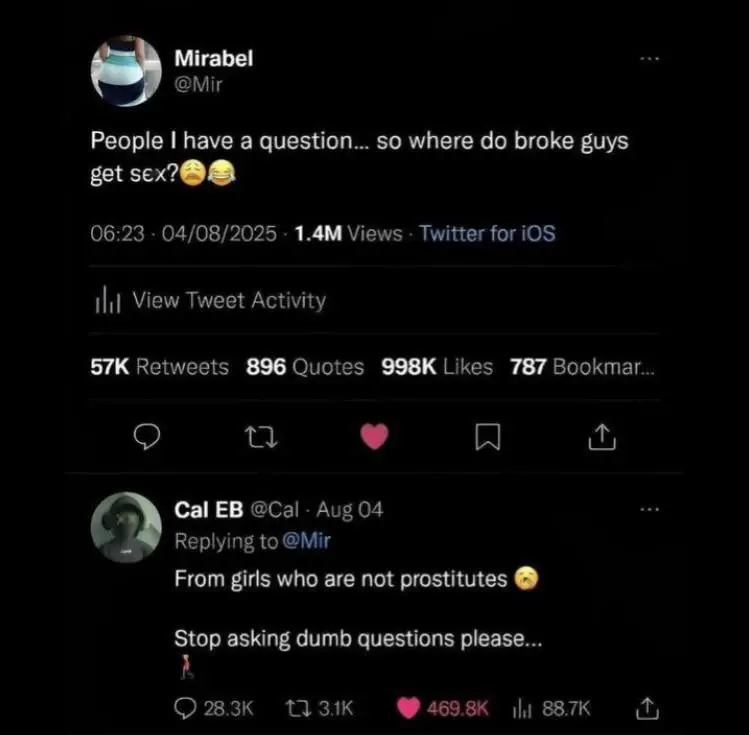
Task: Show the 998K Likes list
Action: pos(437,367)
